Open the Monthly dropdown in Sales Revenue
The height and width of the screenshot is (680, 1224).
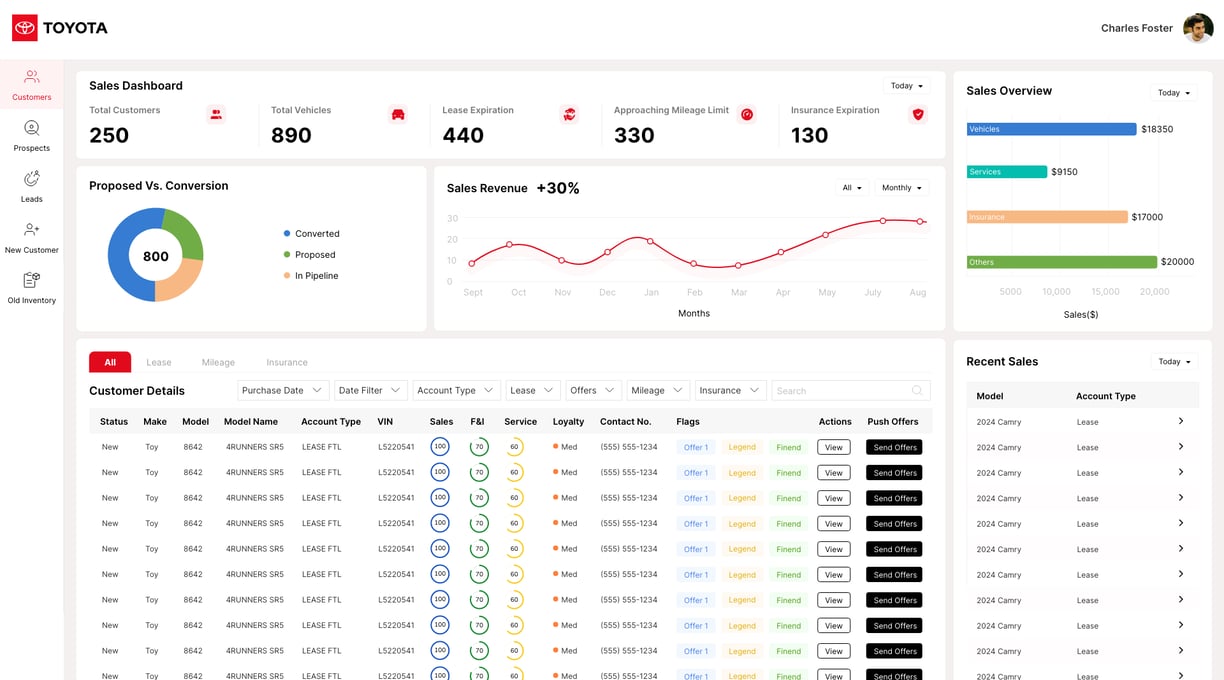tap(901, 188)
